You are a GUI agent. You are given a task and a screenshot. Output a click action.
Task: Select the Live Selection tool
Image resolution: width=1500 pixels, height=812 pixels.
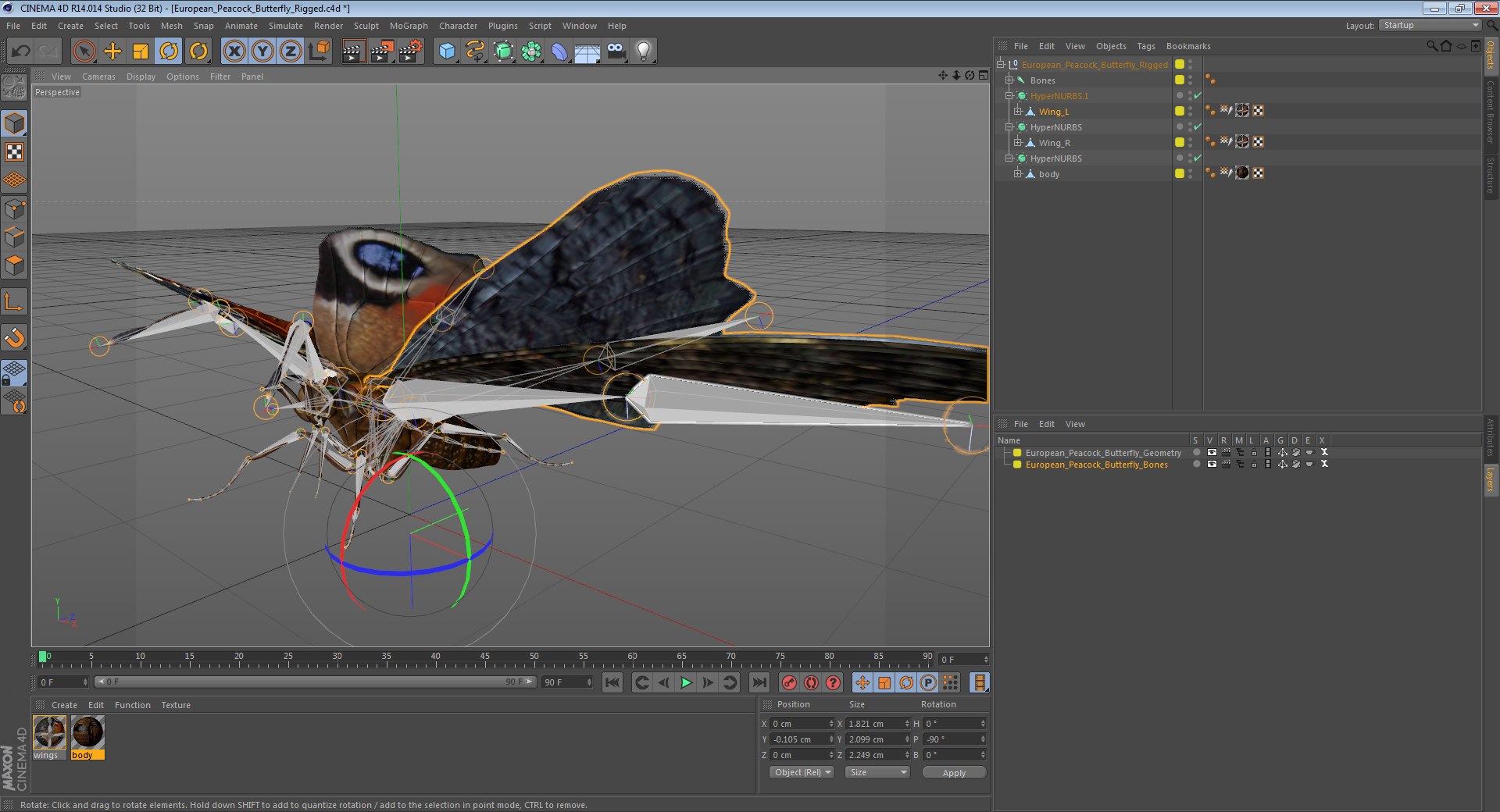(x=84, y=52)
